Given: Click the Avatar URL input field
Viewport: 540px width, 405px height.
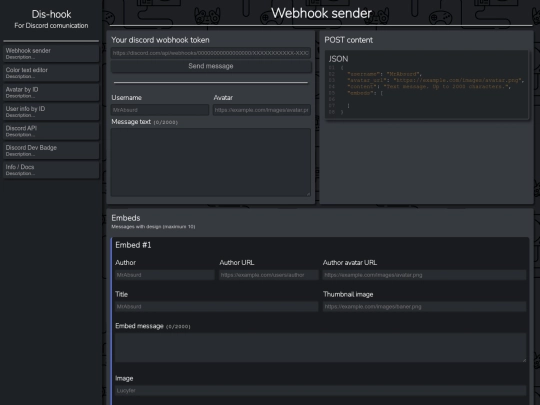Looking at the screenshot, I should tap(262, 110).
